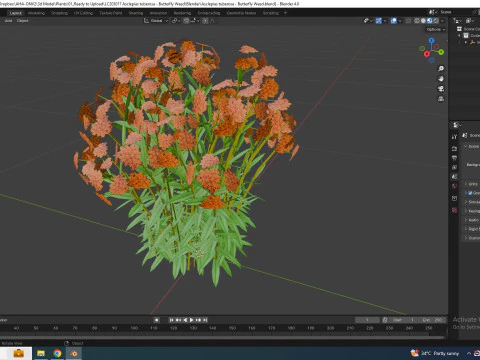
Task: Select wireframe viewport shading
Action: (417, 21)
